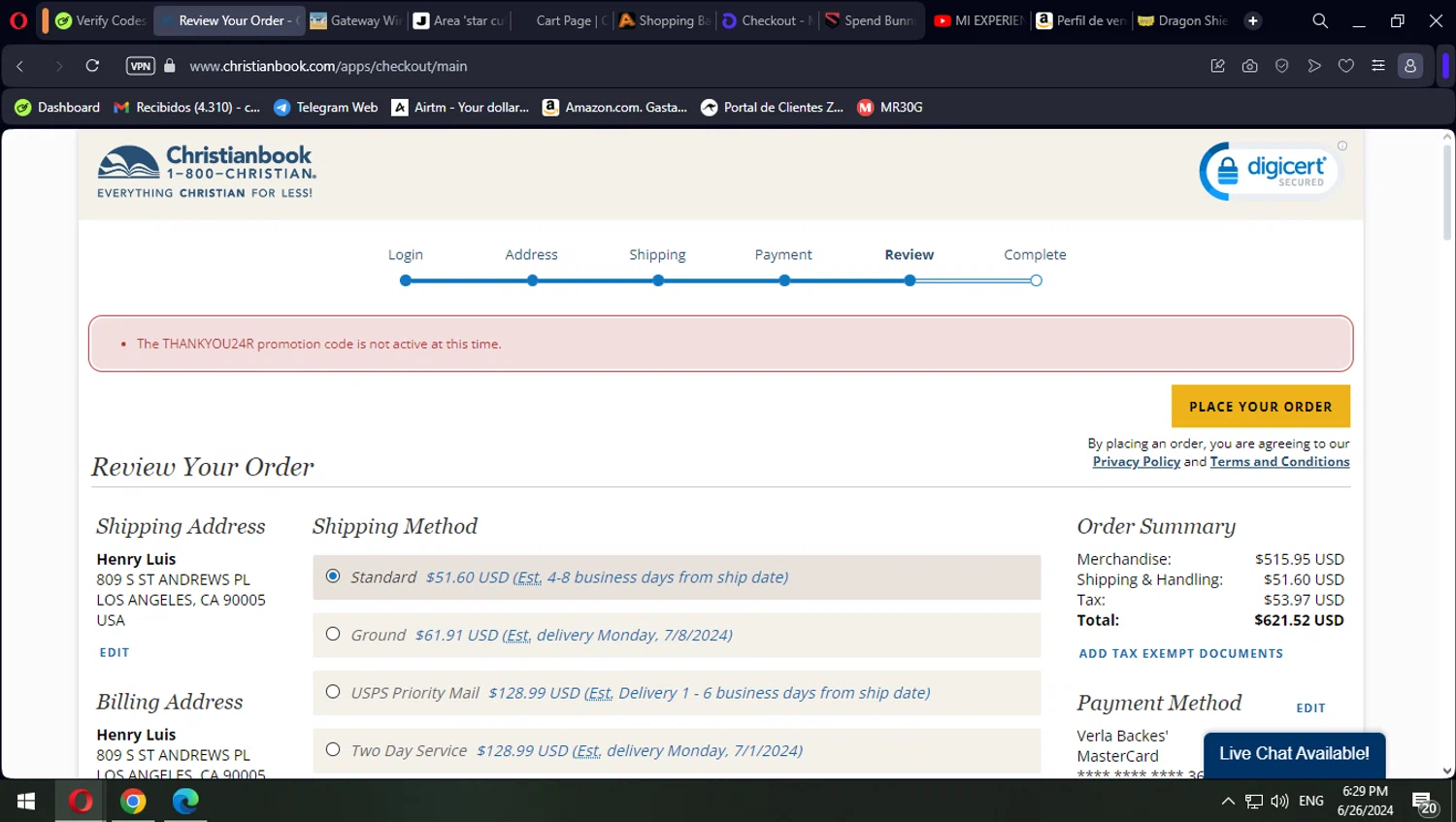Open the Privacy Policy link
The height and width of the screenshot is (822, 1456).
point(1137,462)
